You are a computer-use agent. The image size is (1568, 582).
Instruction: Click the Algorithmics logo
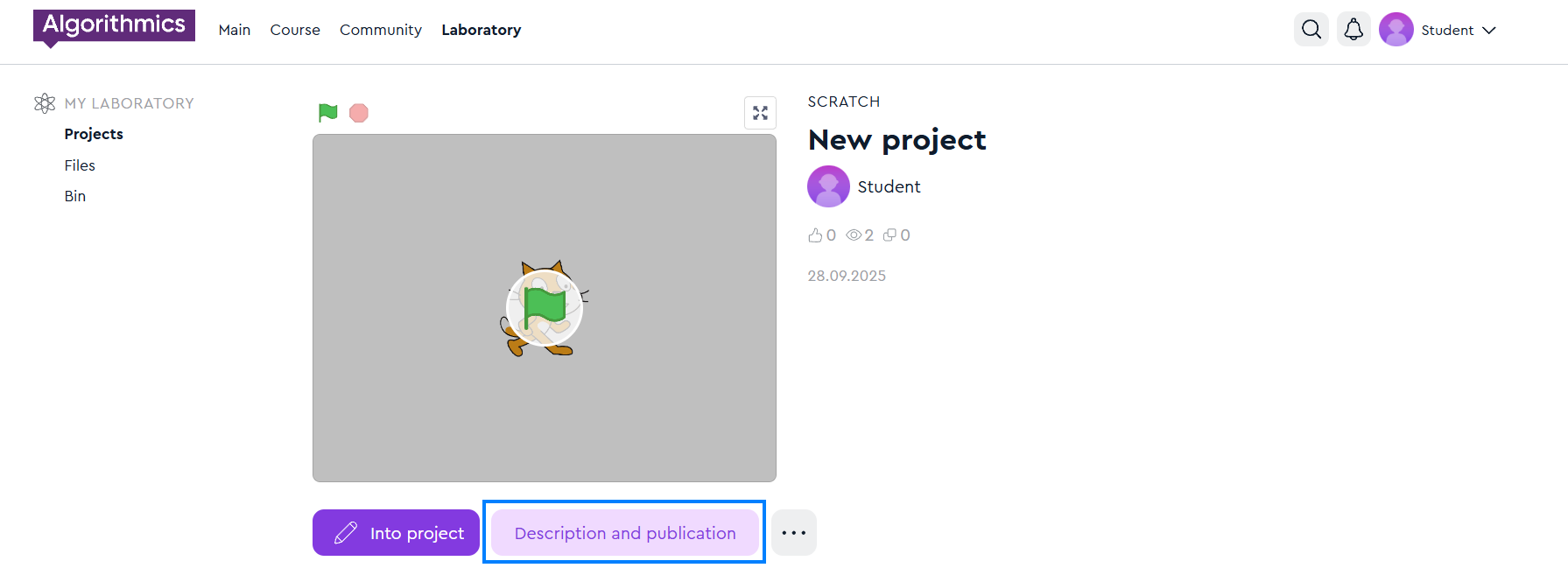pyautogui.click(x=114, y=26)
